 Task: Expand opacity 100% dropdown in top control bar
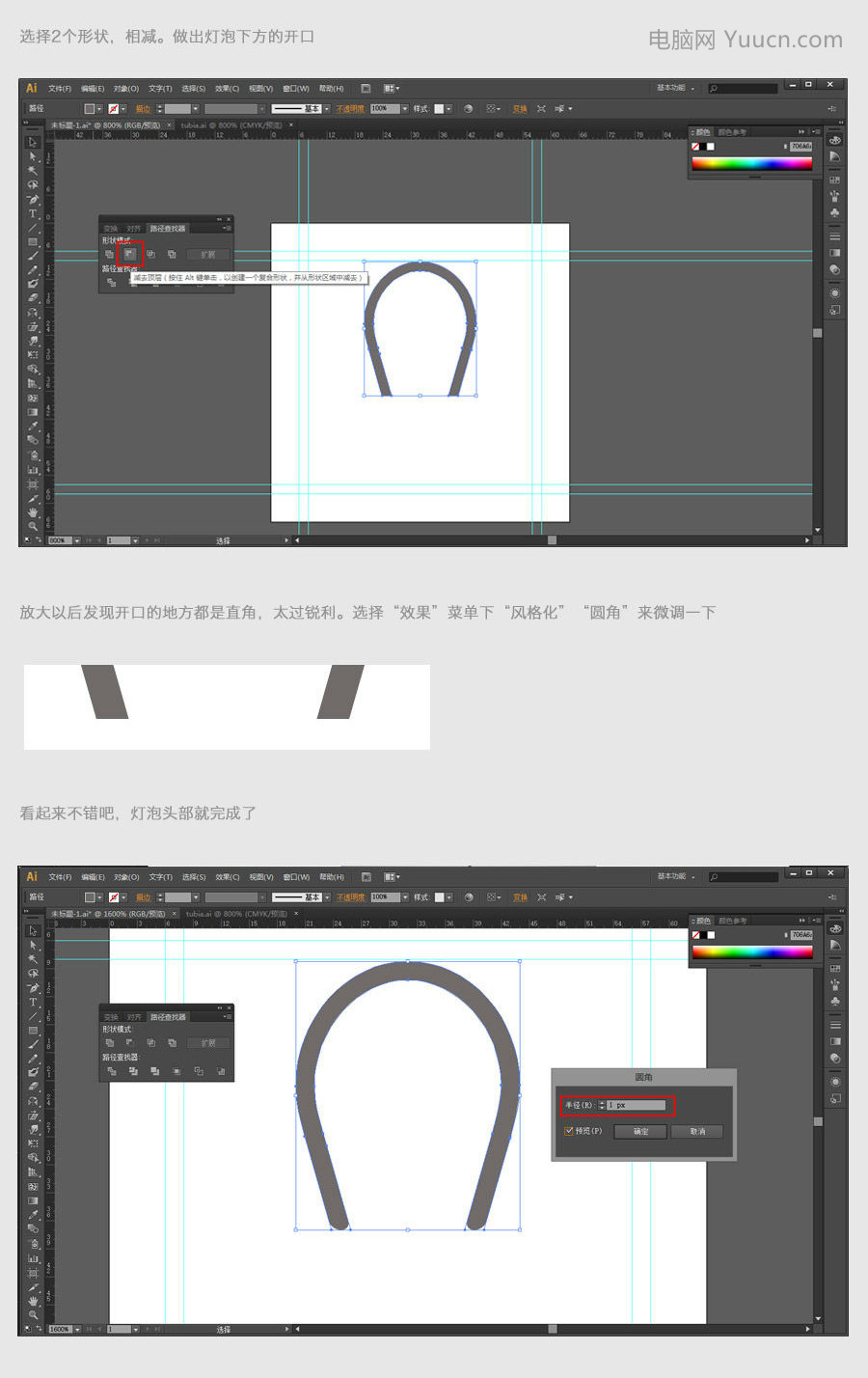click(404, 109)
